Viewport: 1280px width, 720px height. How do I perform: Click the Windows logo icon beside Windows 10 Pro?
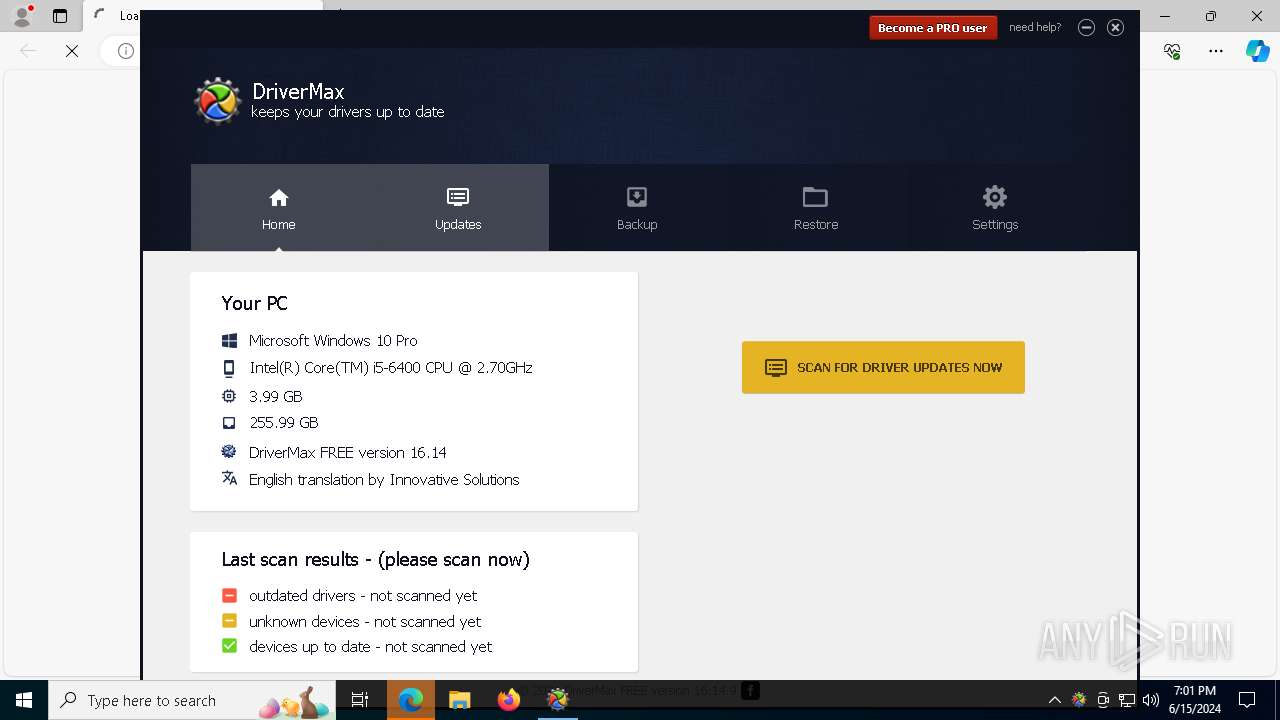229,341
